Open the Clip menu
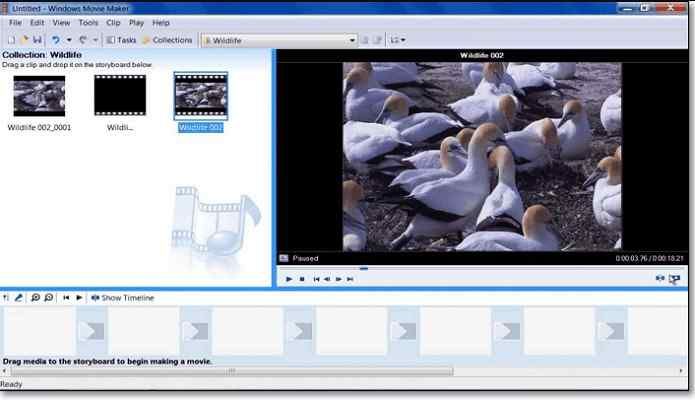 pyautogui.click(x=114, y=22)
